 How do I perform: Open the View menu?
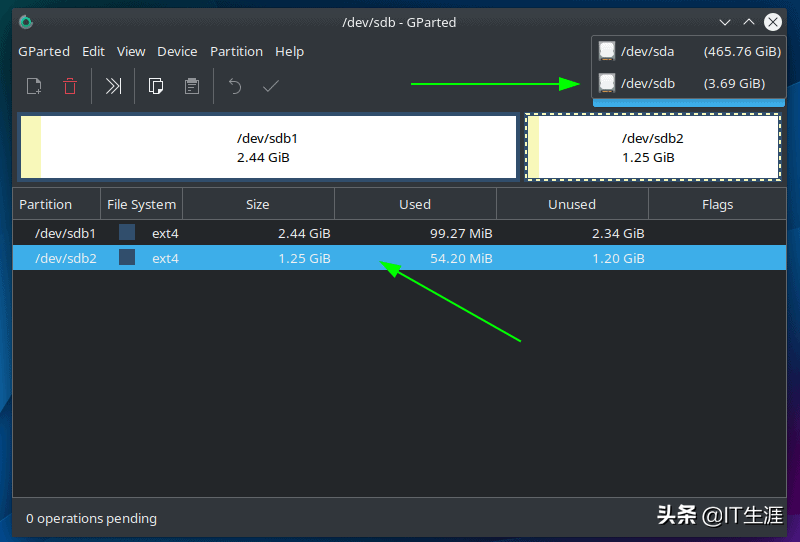click(x=131, y=51)
